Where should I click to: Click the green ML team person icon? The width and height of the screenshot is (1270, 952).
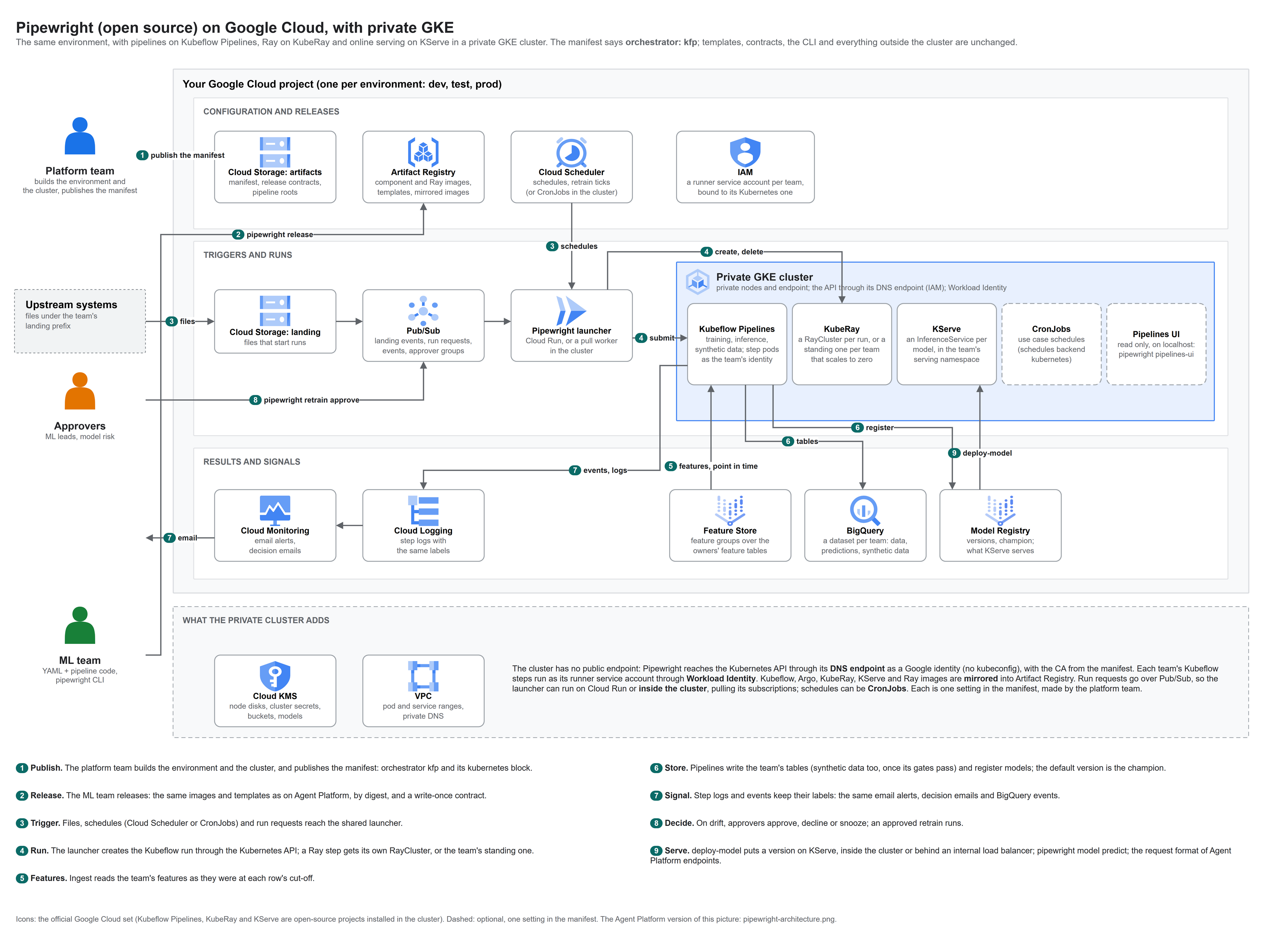pos(80,625)
